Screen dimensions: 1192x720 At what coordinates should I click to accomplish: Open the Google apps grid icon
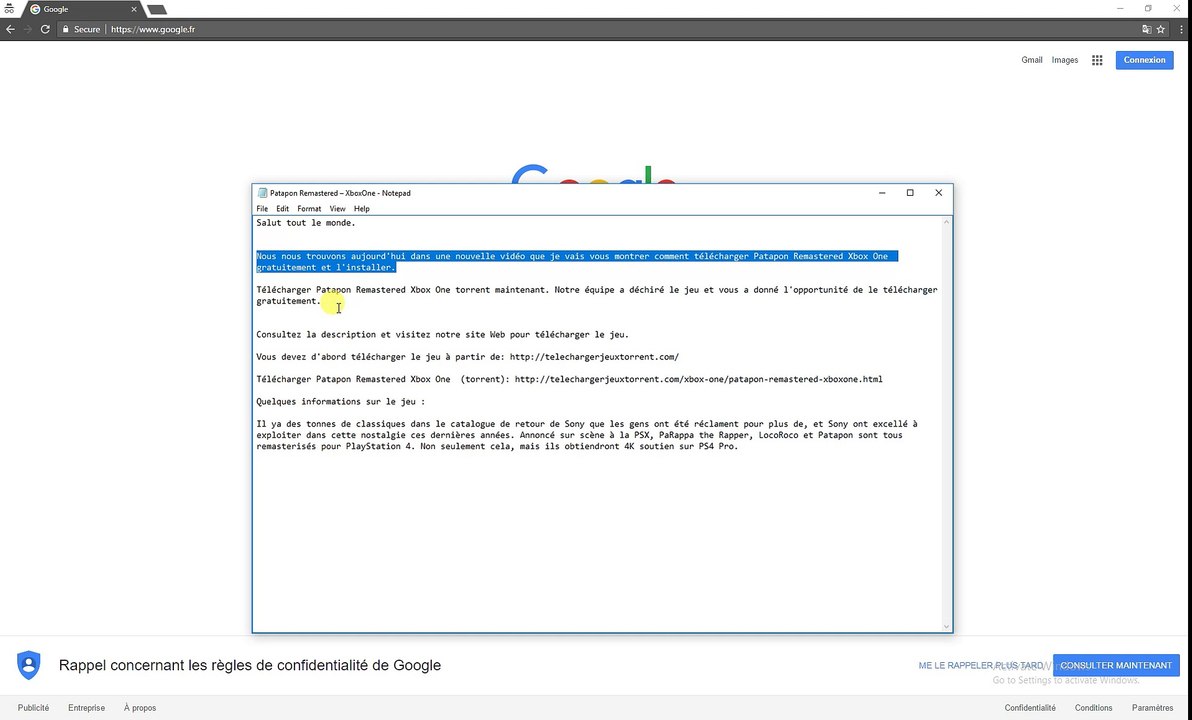1097,60
